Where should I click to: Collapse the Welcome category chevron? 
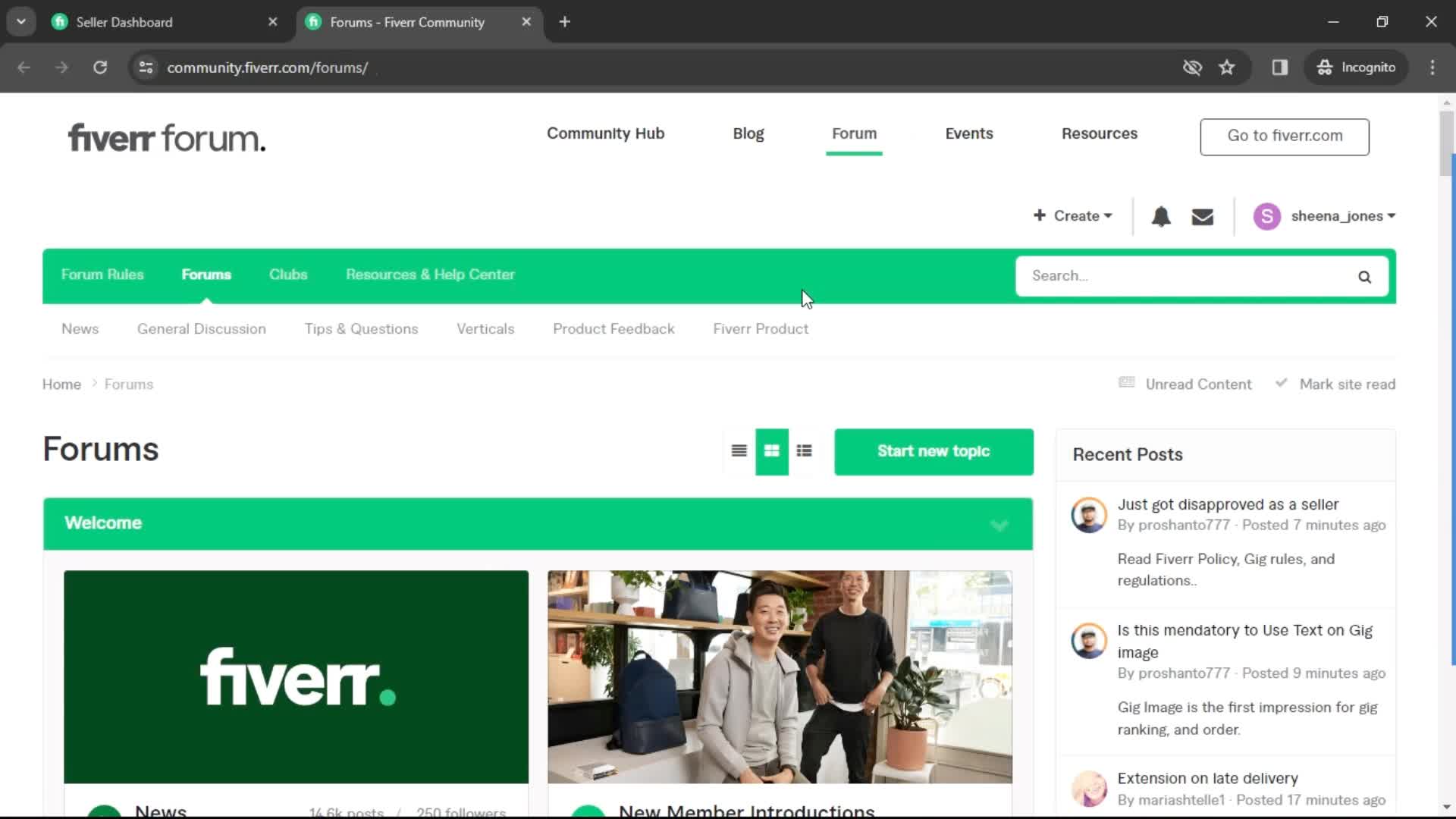[999, 525]
